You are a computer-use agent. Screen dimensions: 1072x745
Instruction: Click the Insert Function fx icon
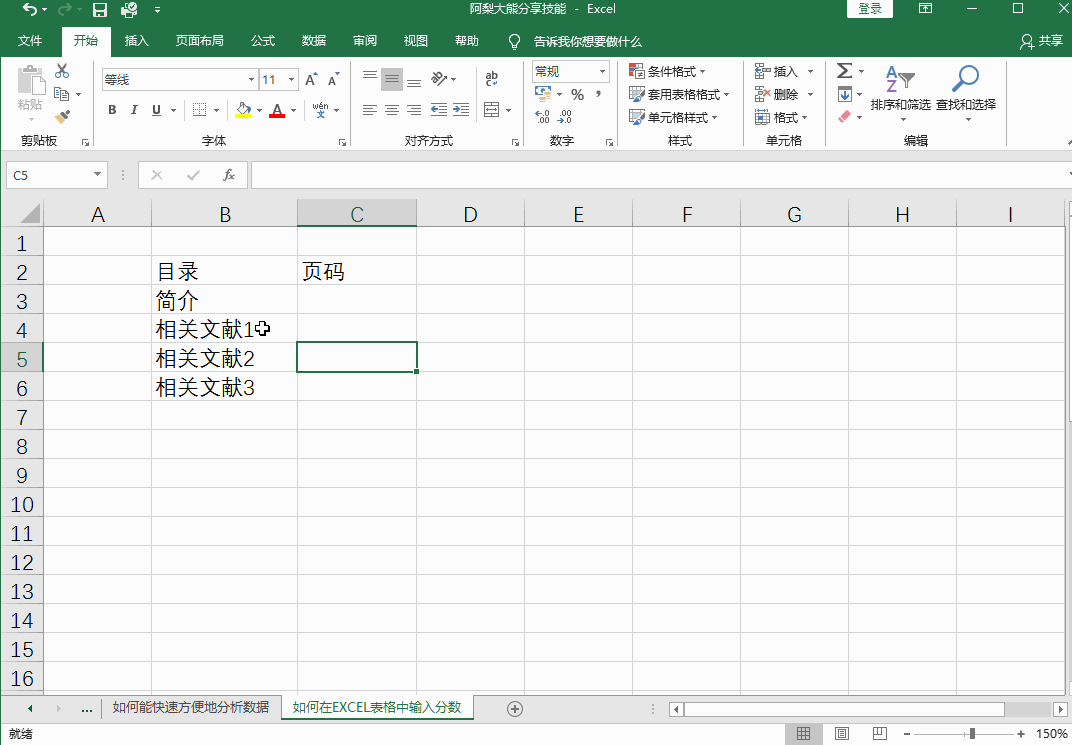229,175
